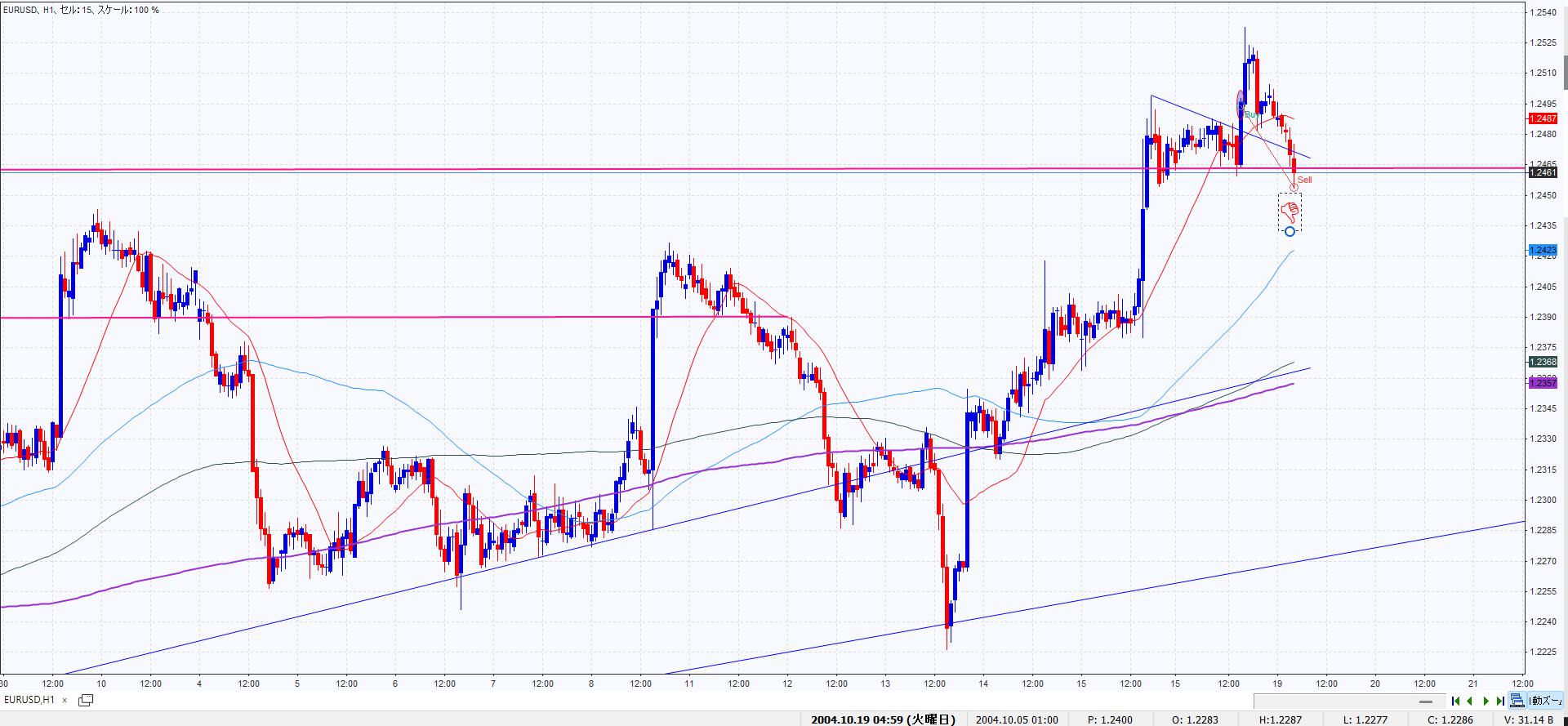Click the blue circle handle below the thumbs-down

click(x=1290, y=232)
